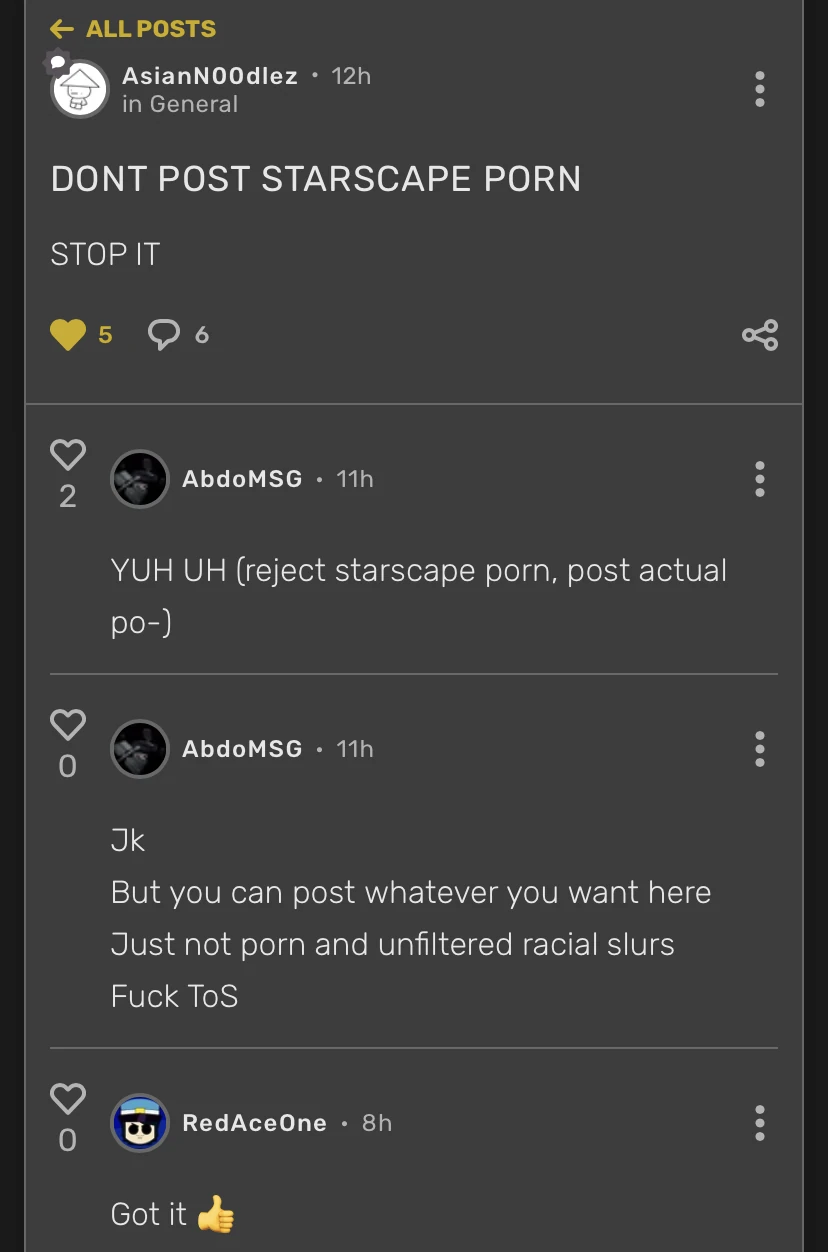Open AsianN00dlez username link
This screenshot has height=1252, width=828.
210,76
